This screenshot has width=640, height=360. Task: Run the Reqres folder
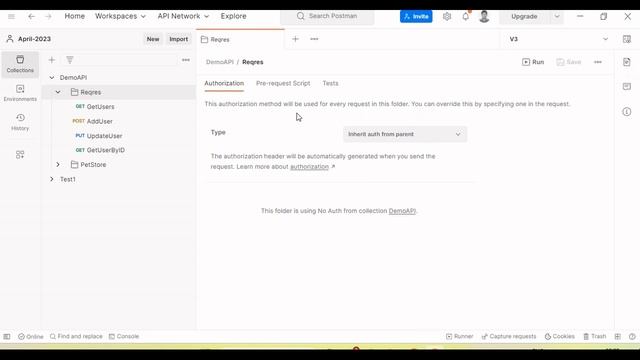coord(533,62)
